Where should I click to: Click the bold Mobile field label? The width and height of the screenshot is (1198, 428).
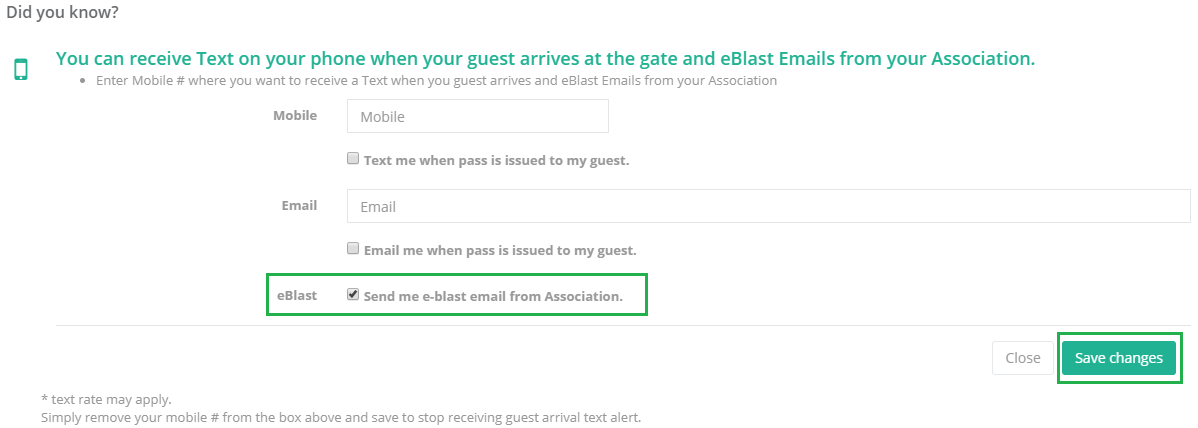(x=295, y=115)
